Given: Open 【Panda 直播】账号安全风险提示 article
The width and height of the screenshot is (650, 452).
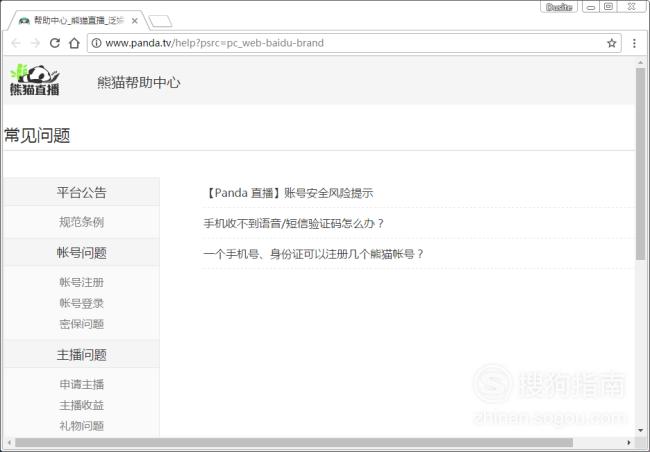Looking at the screenshot, I should pos(289,193).
